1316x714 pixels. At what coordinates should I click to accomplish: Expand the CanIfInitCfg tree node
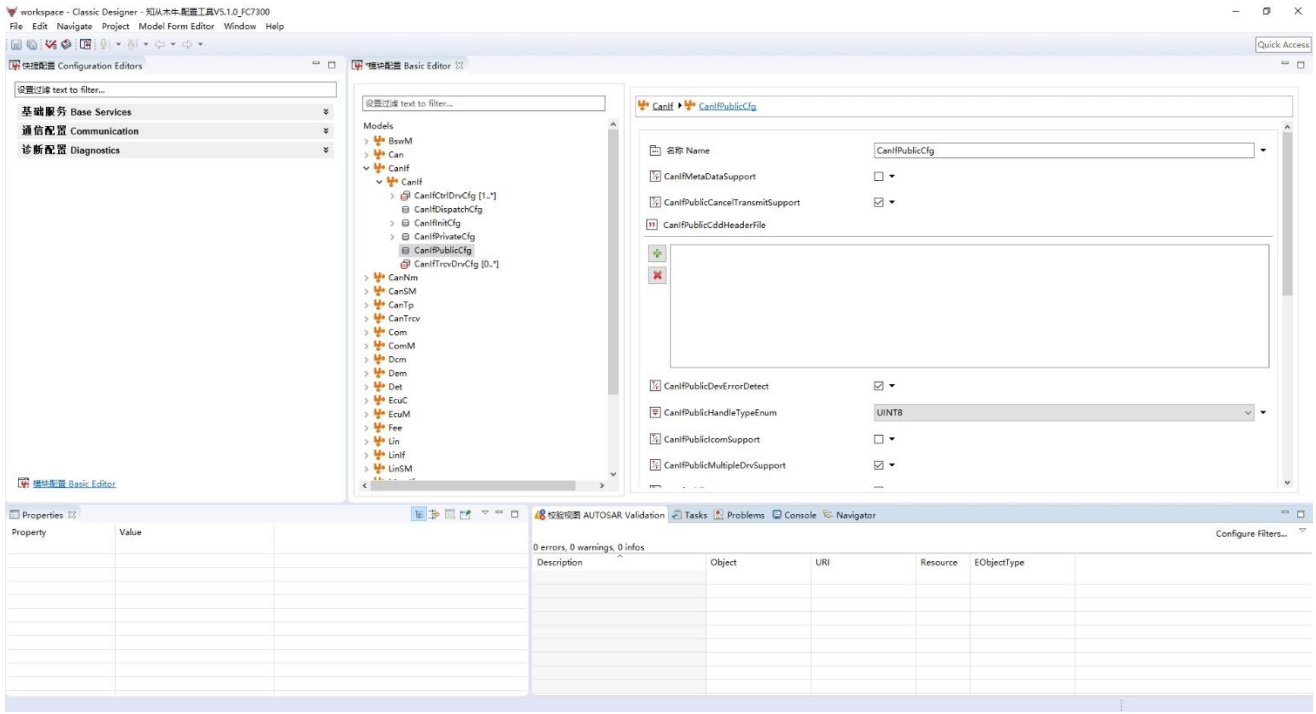pyautogui.click(x=393, y=223)
